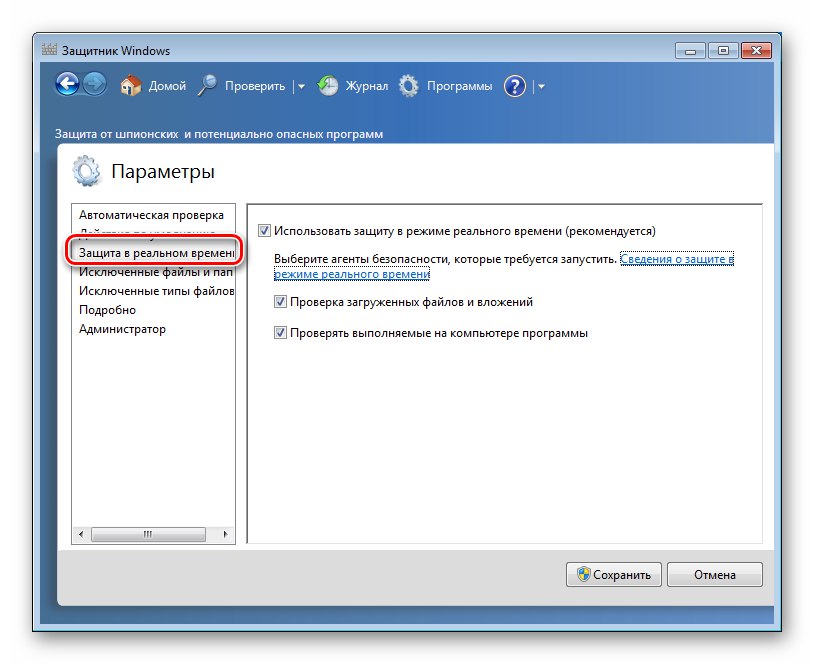Select the Проверить toolbar label
The height and width of the screenshot is (664, 814).
click(255, 86)
